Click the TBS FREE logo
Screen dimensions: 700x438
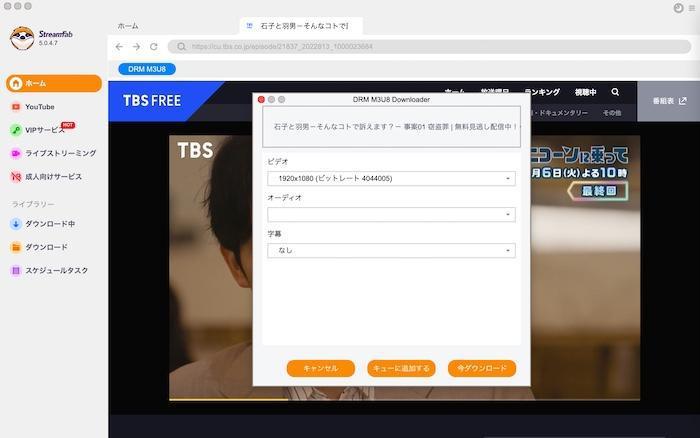152,101
